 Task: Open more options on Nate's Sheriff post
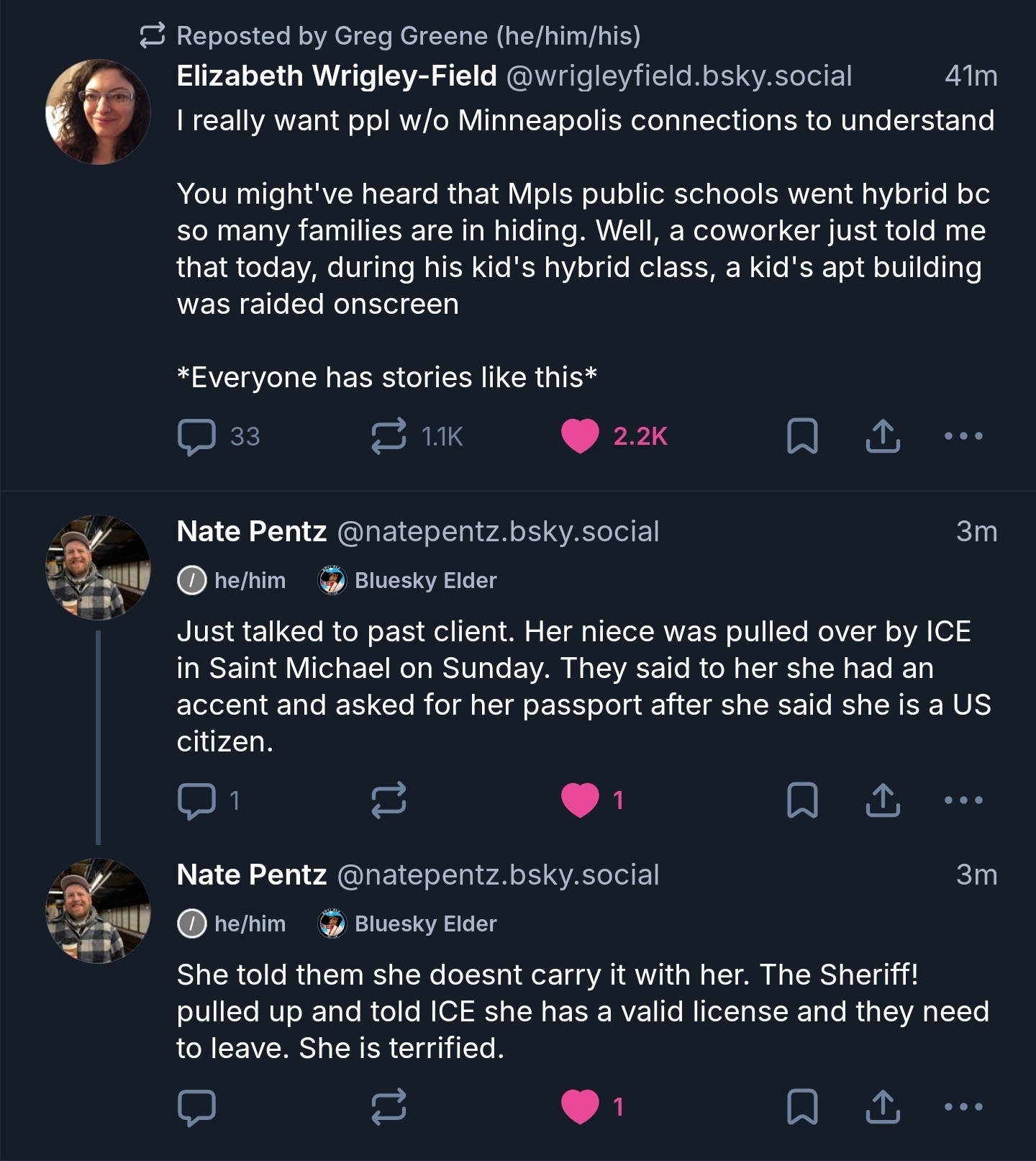pyautogui.click(x=963, y=1107)
